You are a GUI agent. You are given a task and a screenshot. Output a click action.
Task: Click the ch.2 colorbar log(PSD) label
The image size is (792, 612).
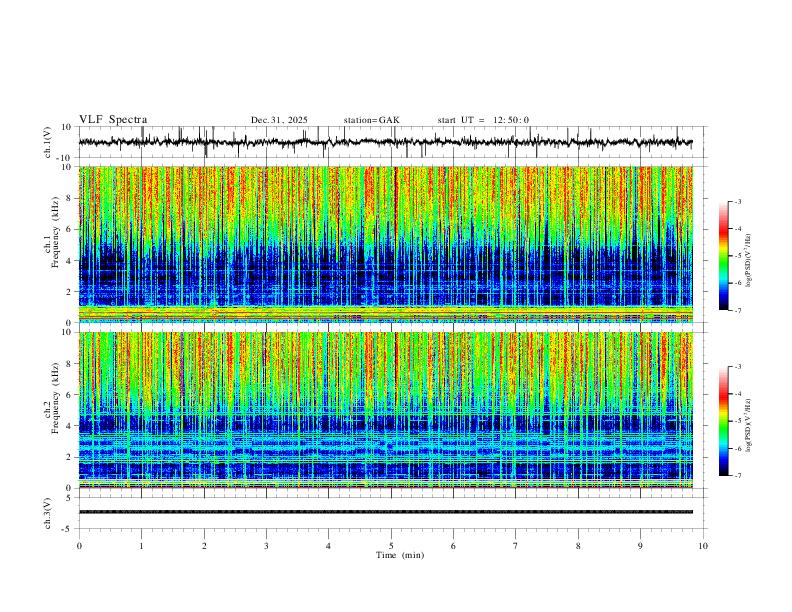(749, 425)
